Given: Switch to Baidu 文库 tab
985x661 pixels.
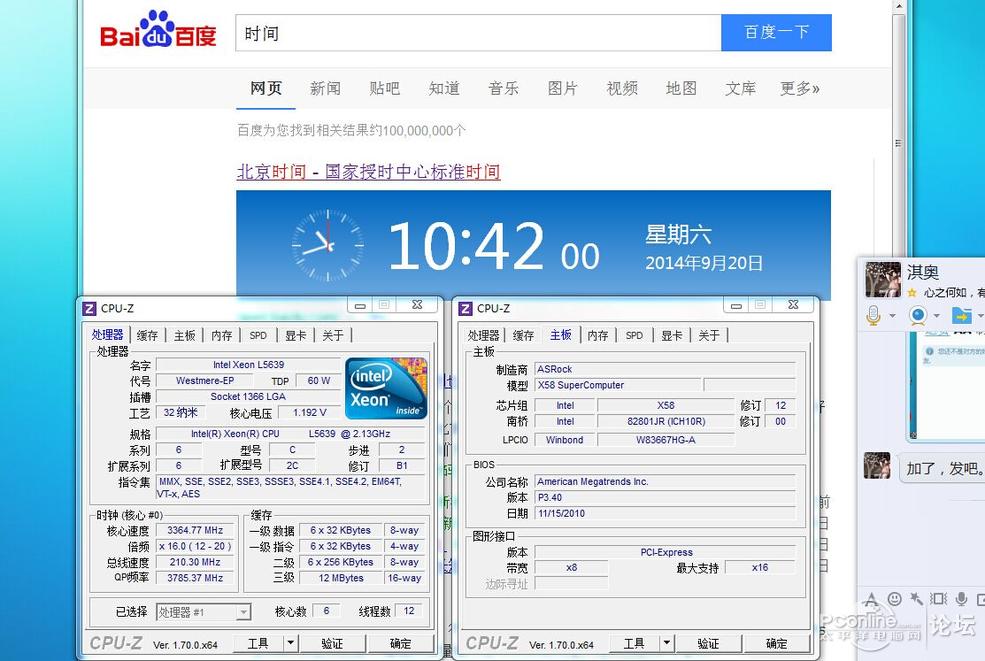Looking at the screenshot, I should [x=741, y=89].
